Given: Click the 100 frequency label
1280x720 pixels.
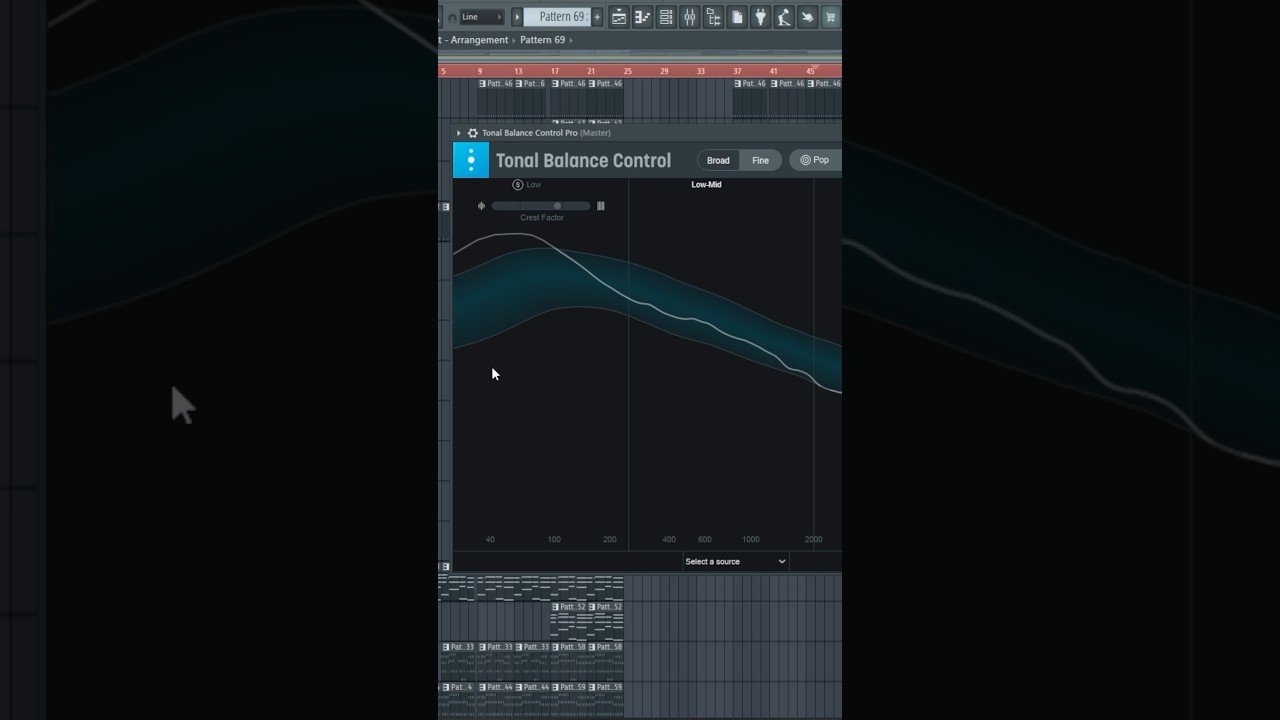Looking at the screenshot, I should 554,539.
